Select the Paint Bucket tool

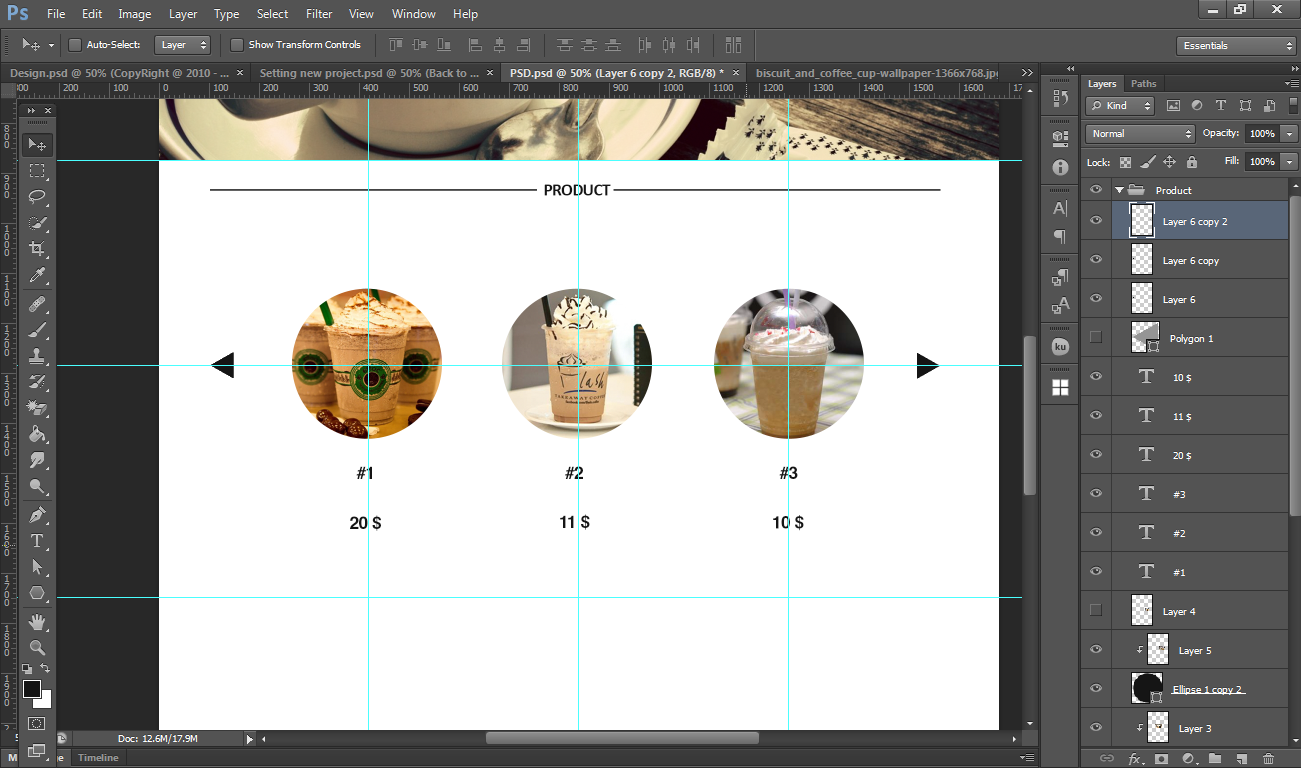(x=37, y=435)
